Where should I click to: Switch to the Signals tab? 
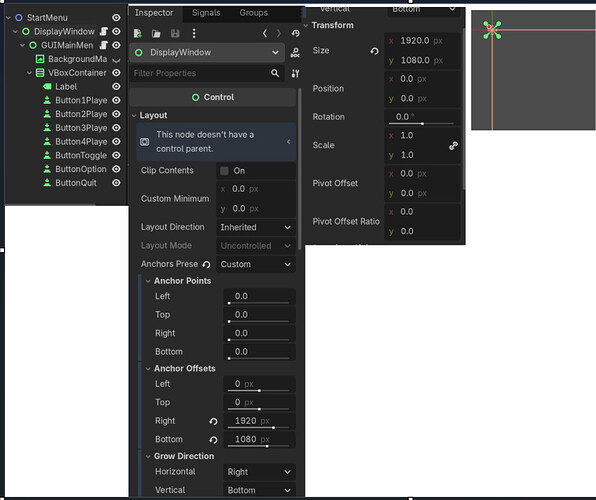(x=206, y=13)
